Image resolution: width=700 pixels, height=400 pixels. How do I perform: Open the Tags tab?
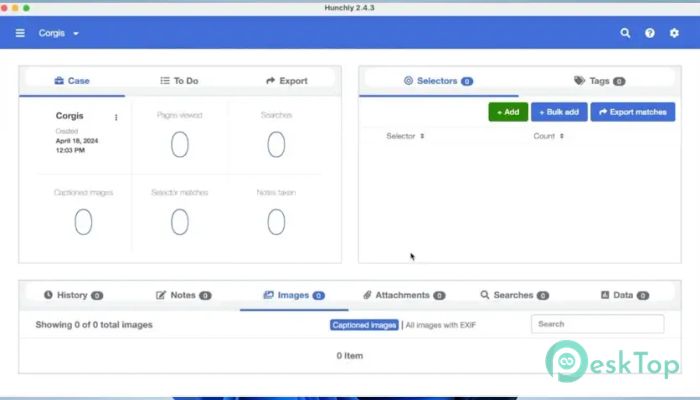coord(600,81)
